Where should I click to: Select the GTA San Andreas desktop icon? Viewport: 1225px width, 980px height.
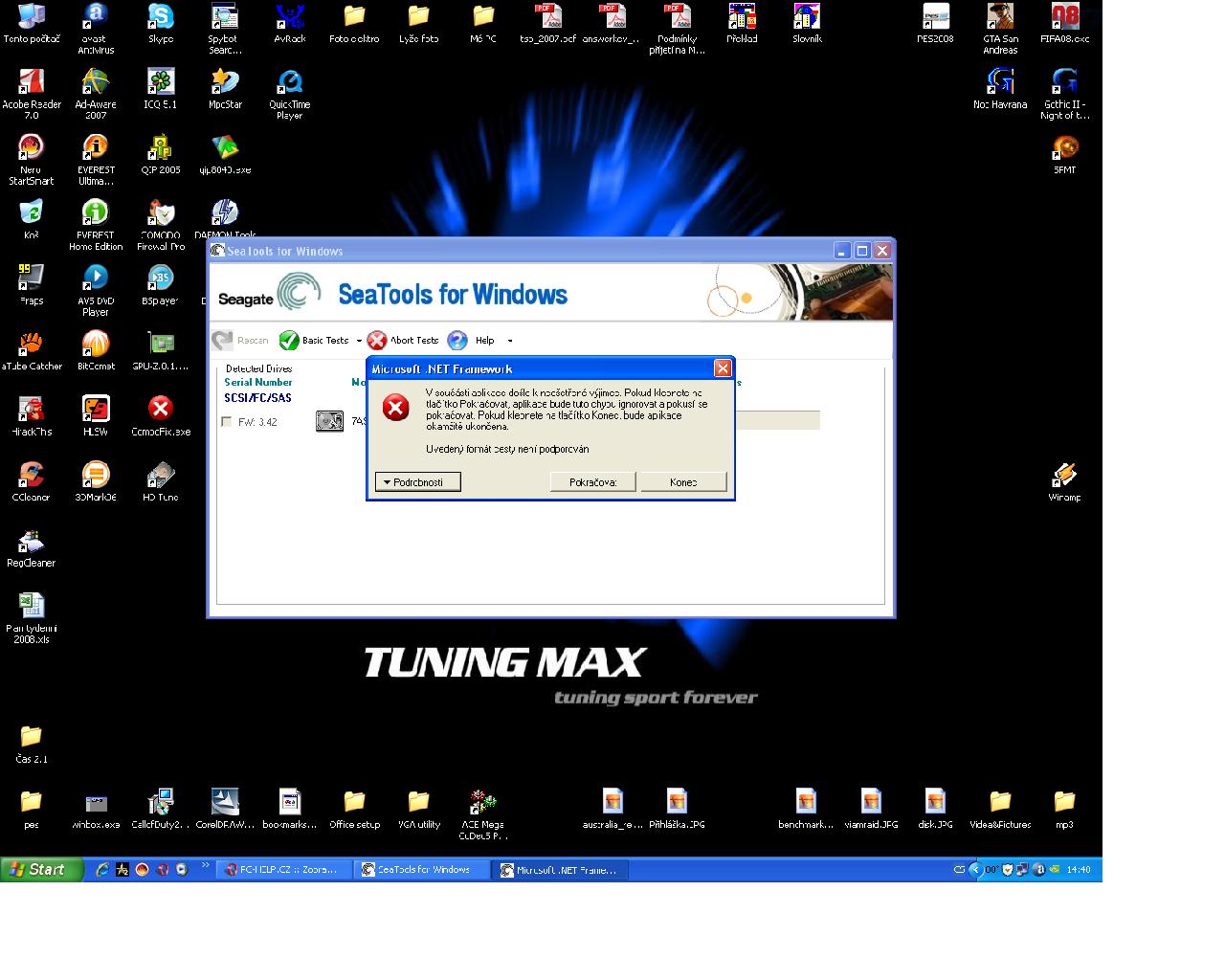tap(1000, 29)
